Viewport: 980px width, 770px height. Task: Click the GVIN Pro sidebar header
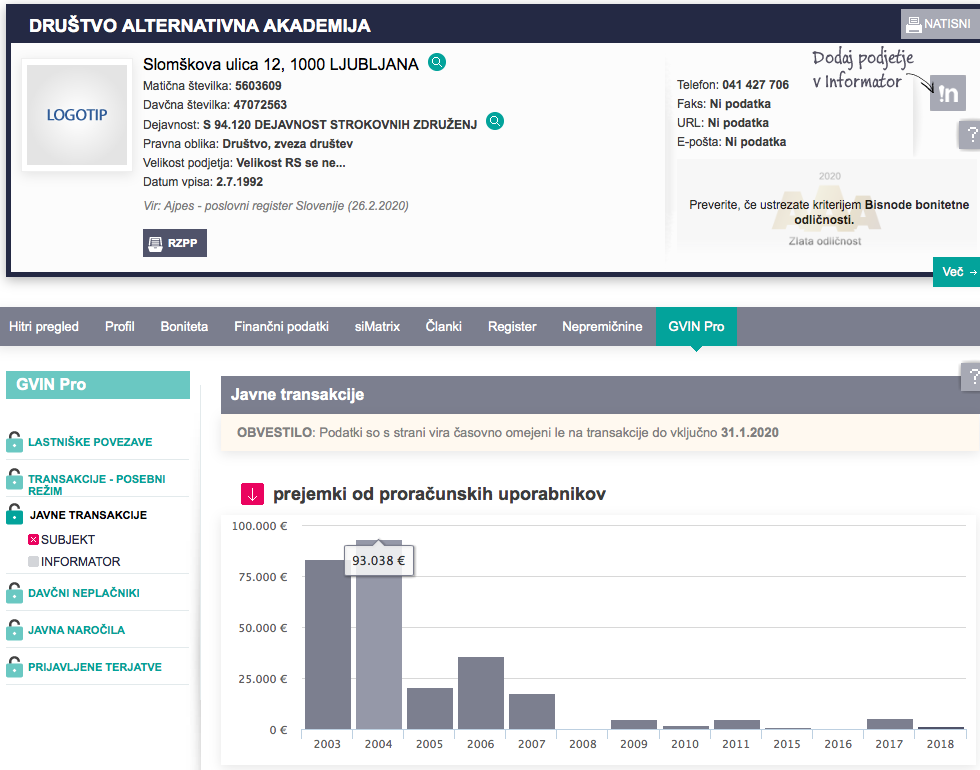(98, 384)
